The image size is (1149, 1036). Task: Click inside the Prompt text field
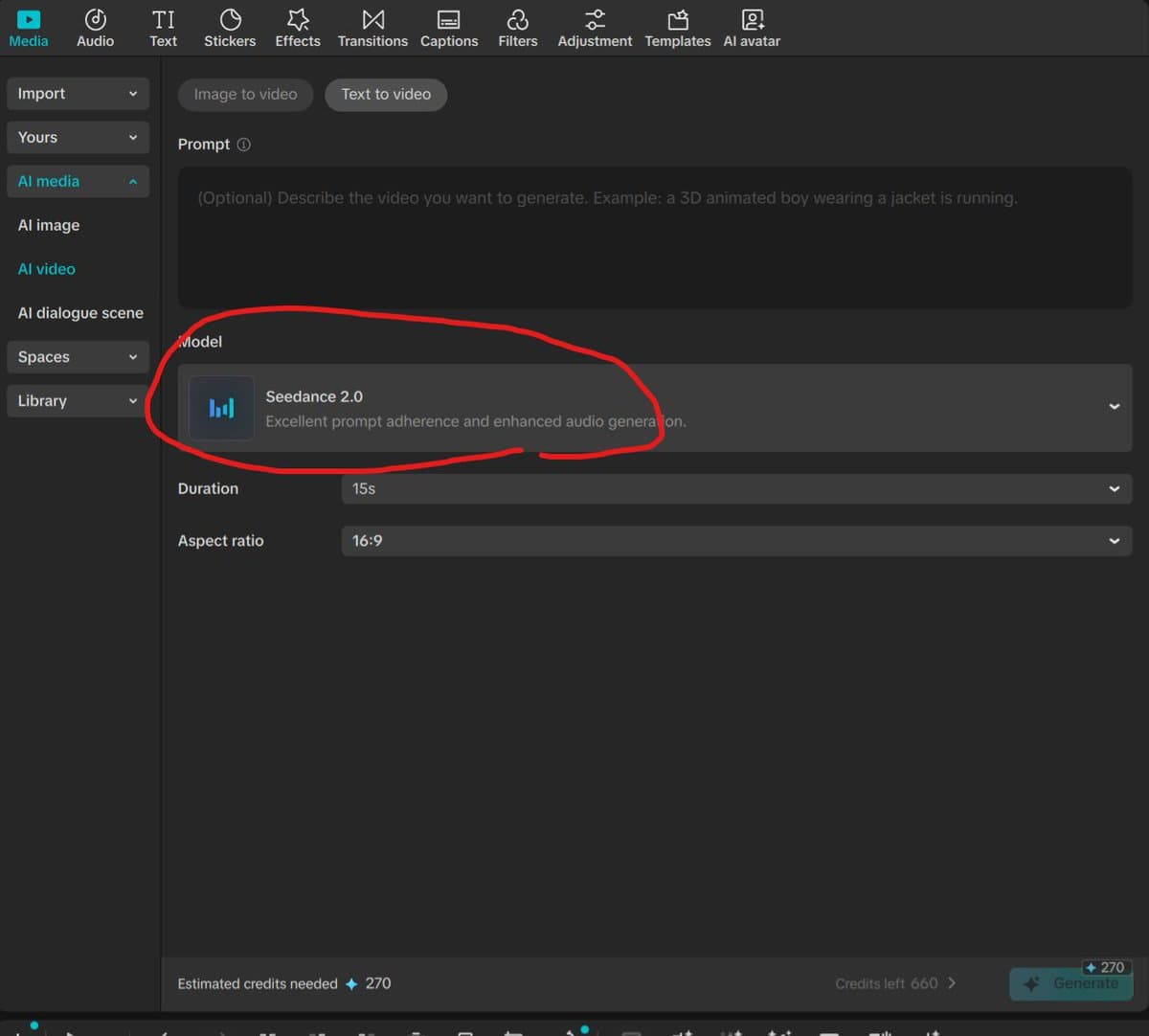tap(654, 239)
